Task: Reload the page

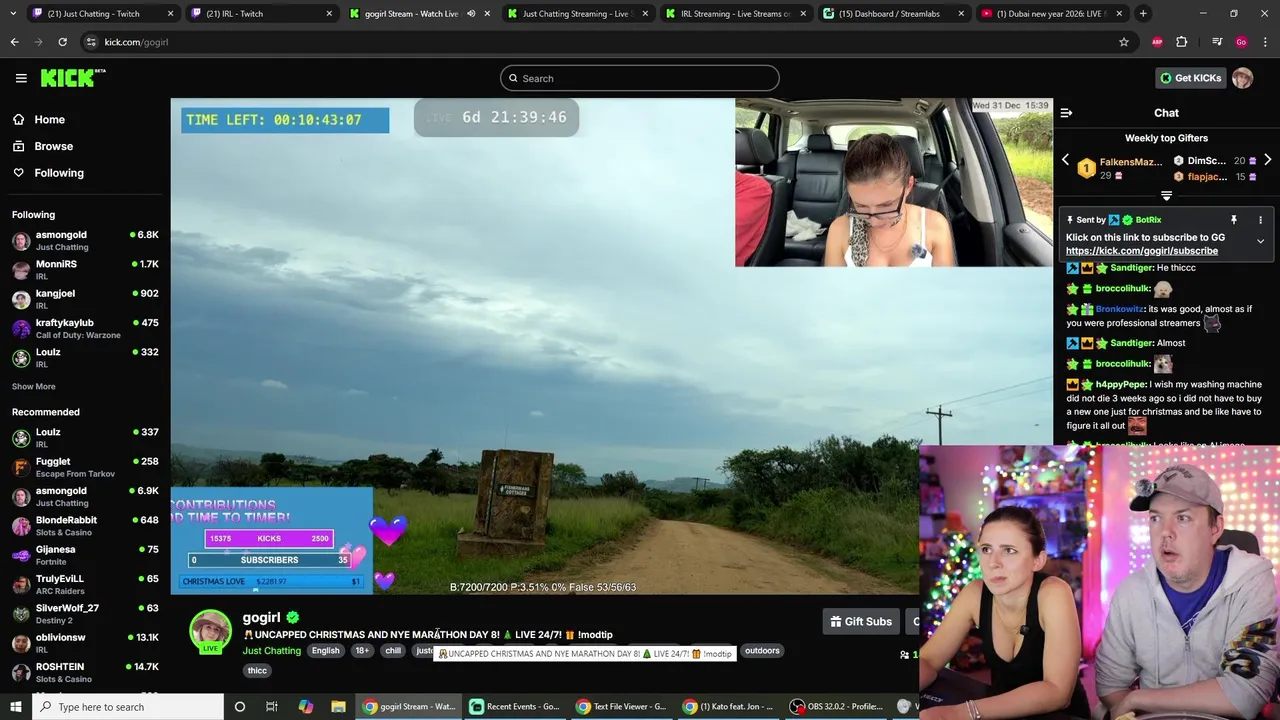Action: (x=62, y=42)
